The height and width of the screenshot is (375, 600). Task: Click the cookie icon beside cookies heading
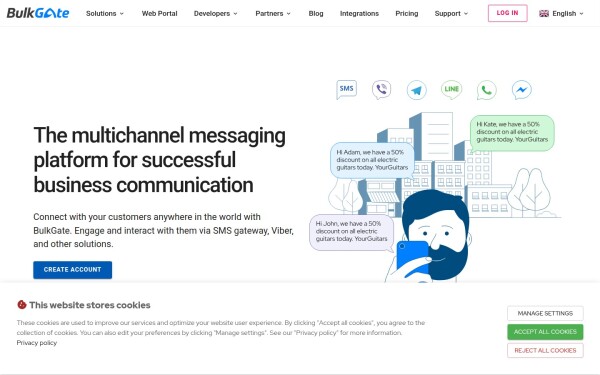point(22,305)
